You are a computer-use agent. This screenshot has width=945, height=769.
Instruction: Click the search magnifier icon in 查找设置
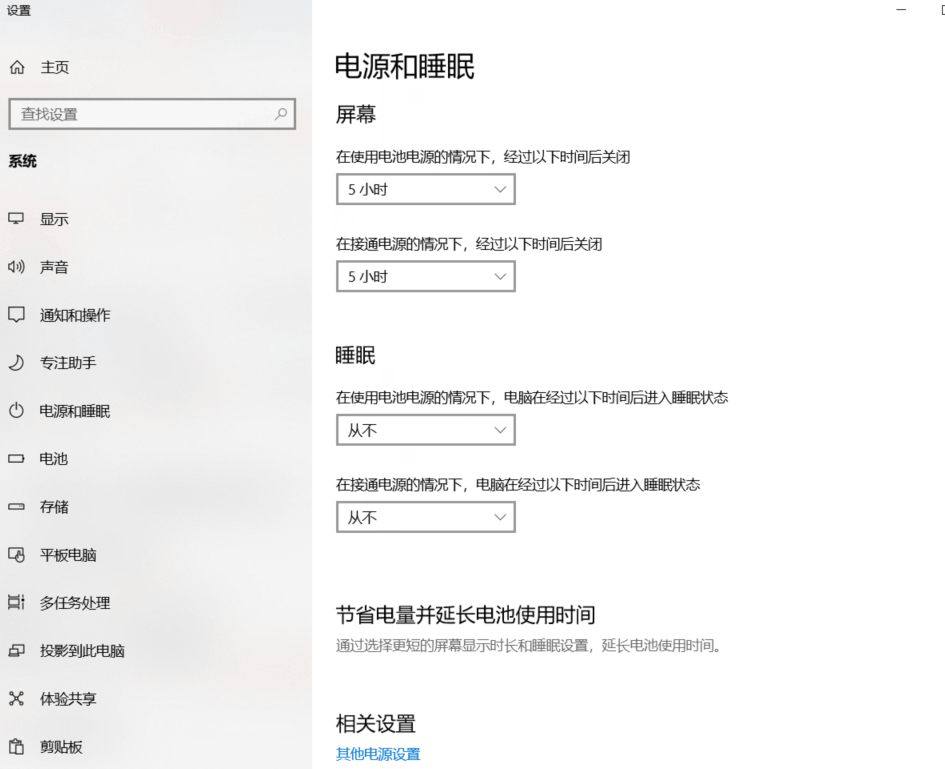[281, 113]
